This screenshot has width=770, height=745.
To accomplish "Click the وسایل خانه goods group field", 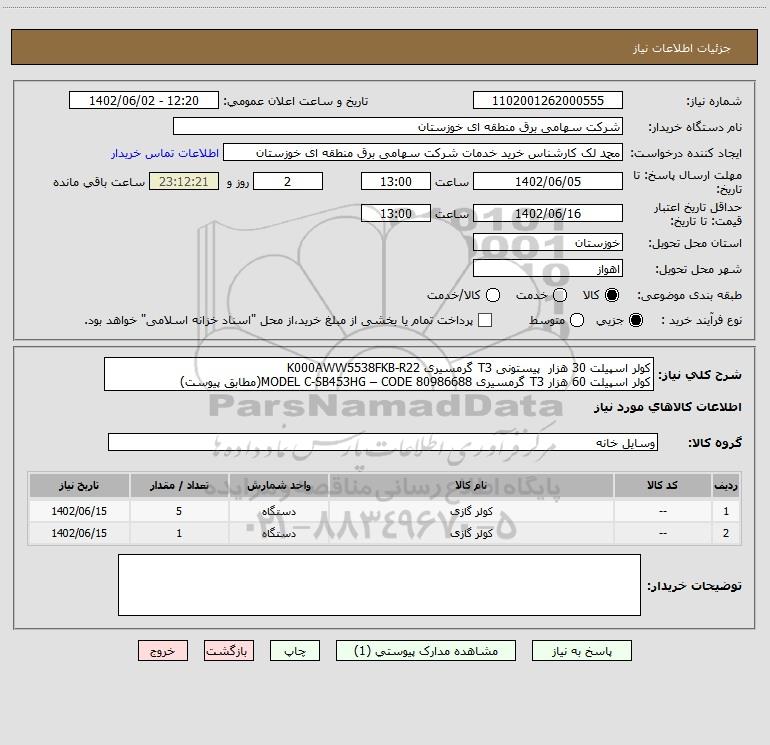I will coord(383,442).
